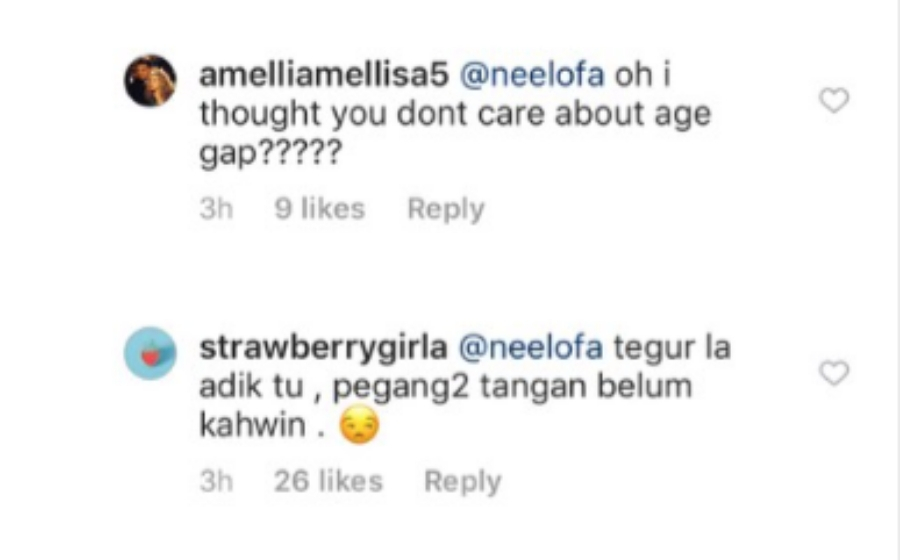Open the amelliamellisa5 username link
900x560 pixels.
pyautogui.click(x=324, y=75)
